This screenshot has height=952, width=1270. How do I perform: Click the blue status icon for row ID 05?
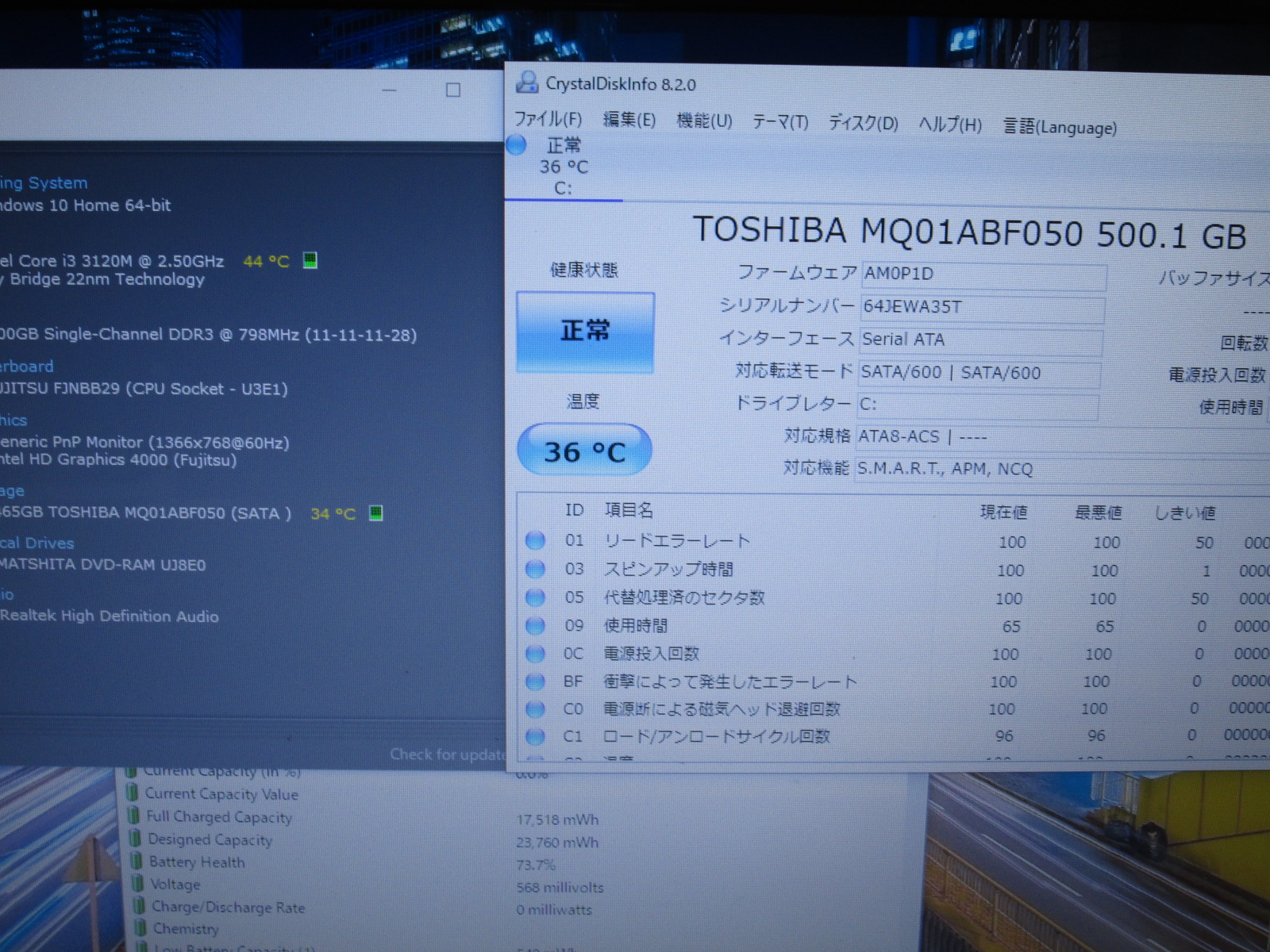point(536,597)
